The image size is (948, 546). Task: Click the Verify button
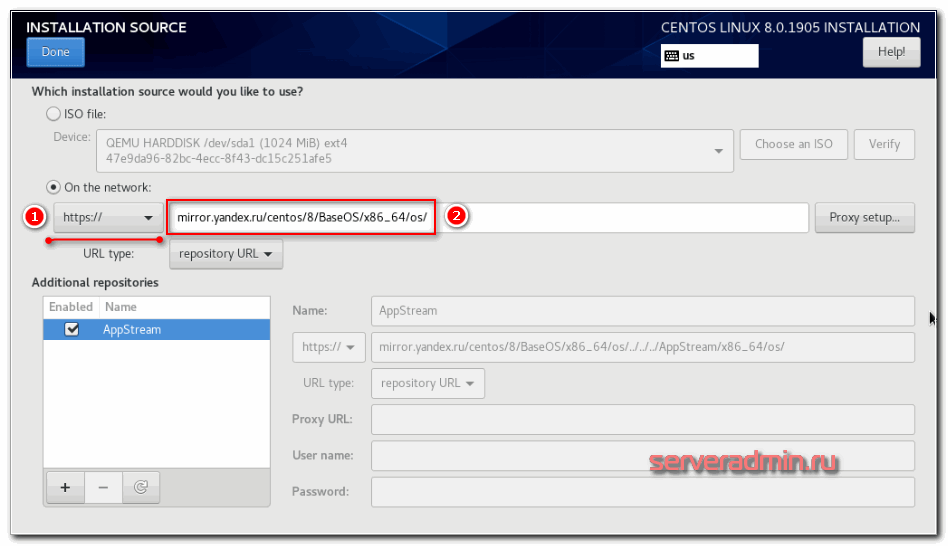pyautogui.click(x=884, y=144)
